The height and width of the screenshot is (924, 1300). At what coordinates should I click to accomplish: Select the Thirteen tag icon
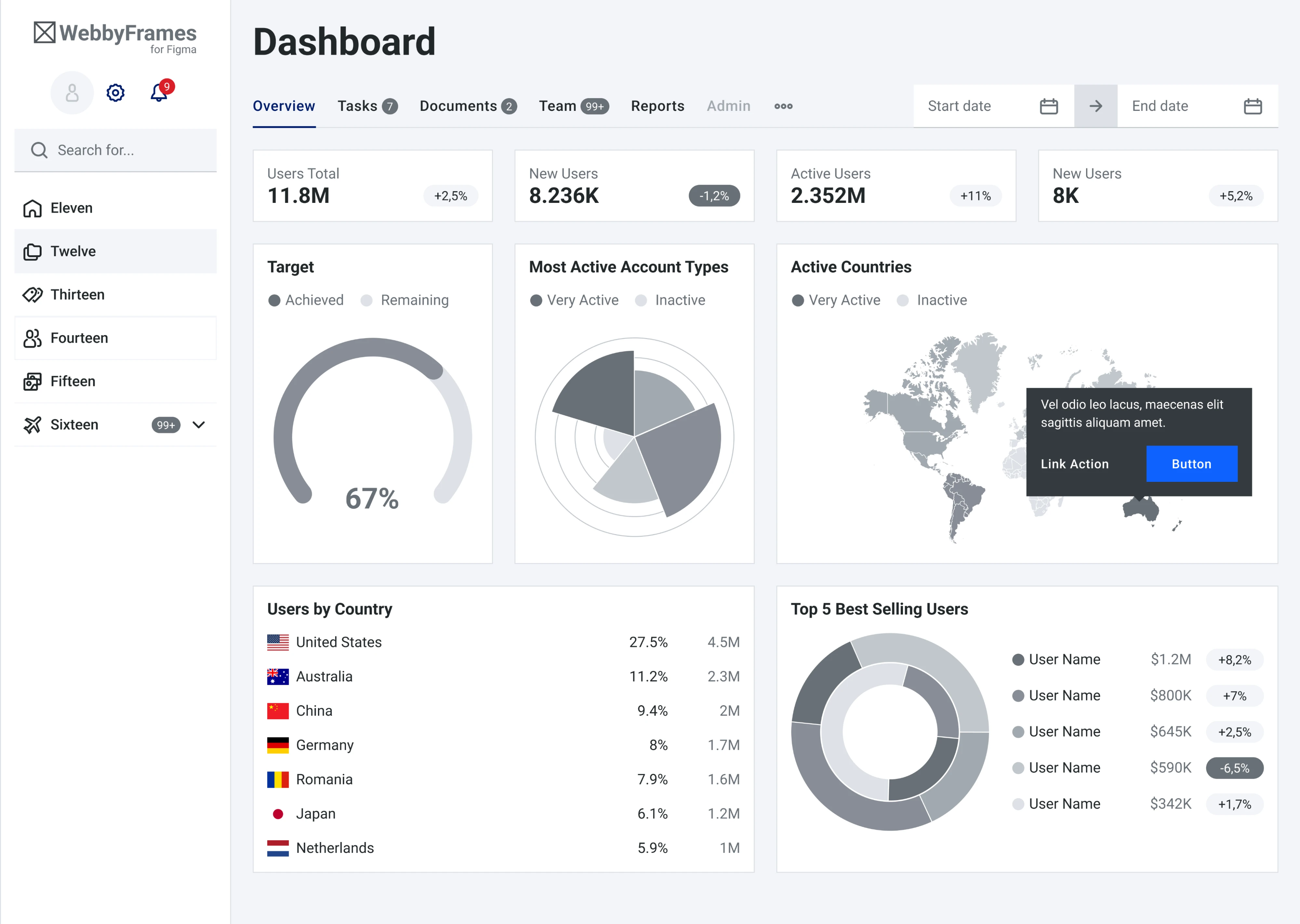click(x=33, y=294)
